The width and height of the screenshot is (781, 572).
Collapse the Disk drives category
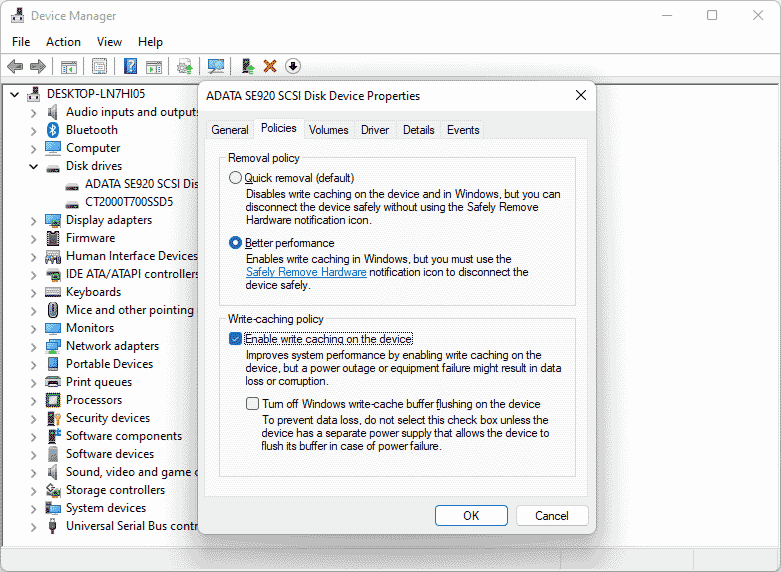coord(33,166)
